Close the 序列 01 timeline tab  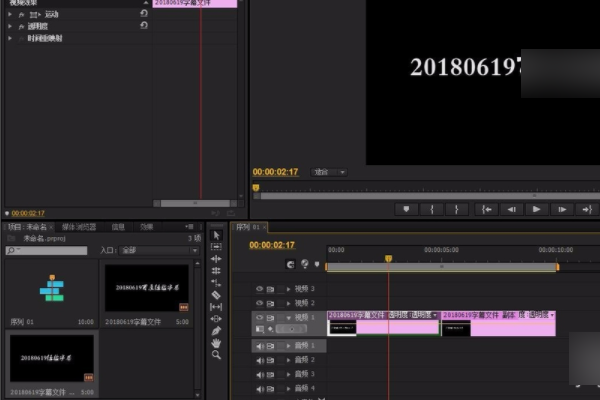click(x=264, y=227)
